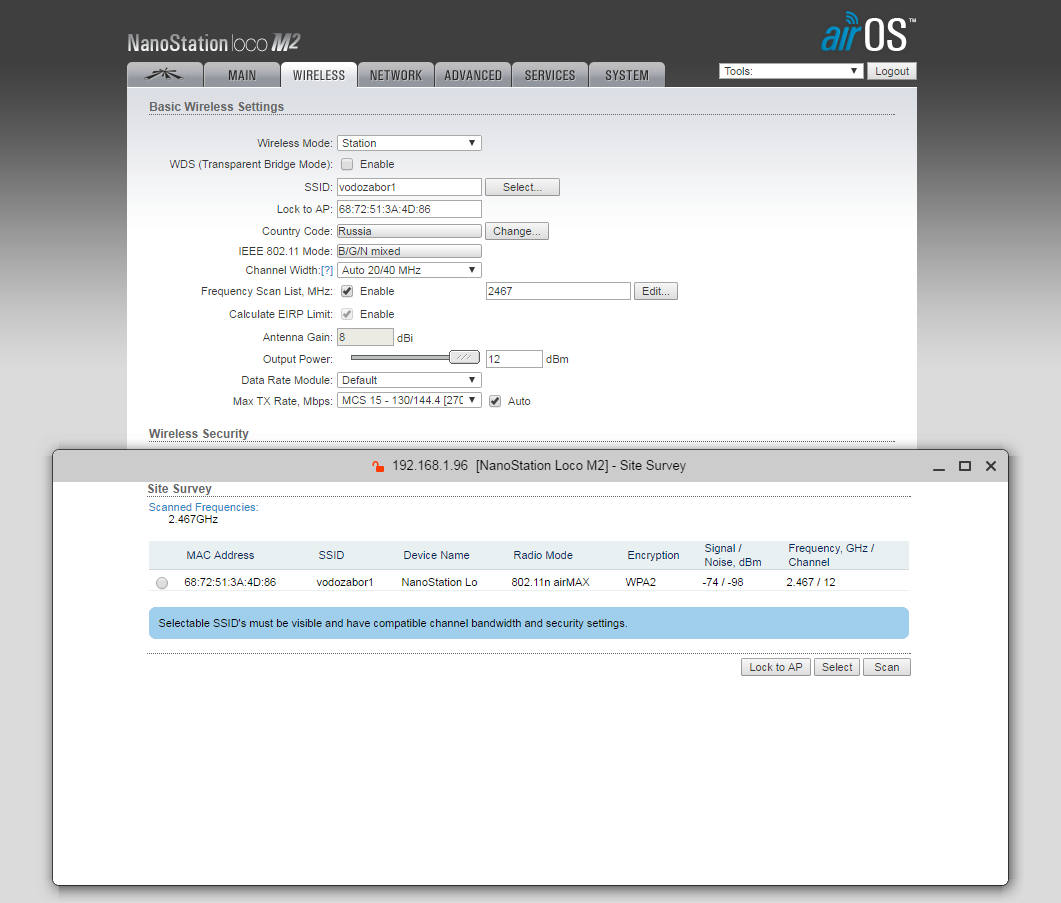Go to the NETWORK tab
1061x903 pixels.
click(x=396, y=75)
